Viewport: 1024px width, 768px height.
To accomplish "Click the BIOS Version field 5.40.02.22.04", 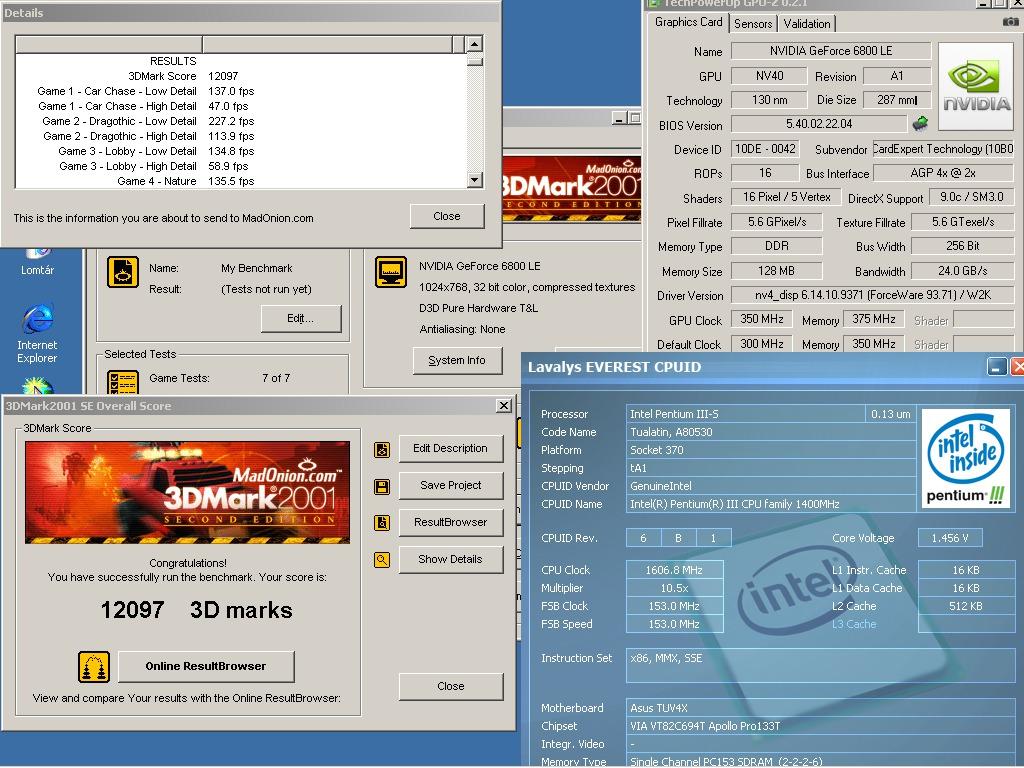I will 819,124.
